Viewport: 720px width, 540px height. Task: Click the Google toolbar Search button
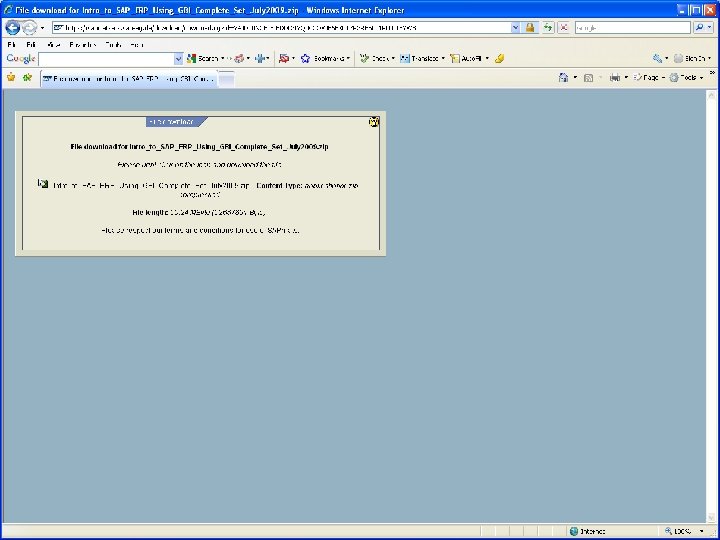pyautogui.click(x=202, y=58)
